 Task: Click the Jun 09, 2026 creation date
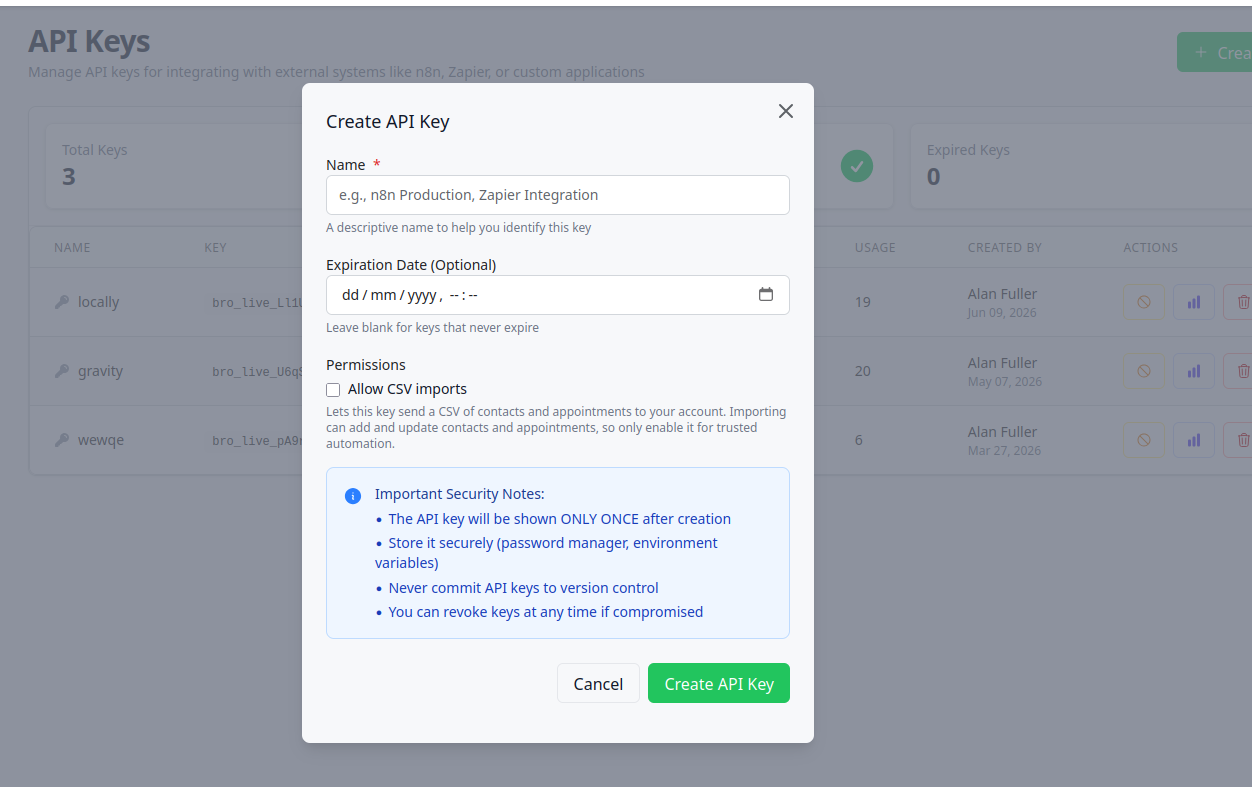[x=1002, y=312]
